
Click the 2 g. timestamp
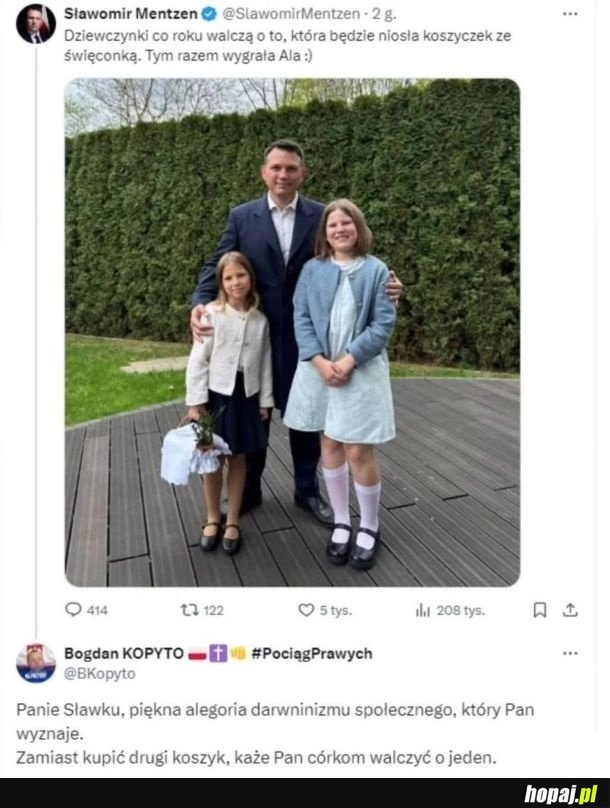[x=384, y=14]
